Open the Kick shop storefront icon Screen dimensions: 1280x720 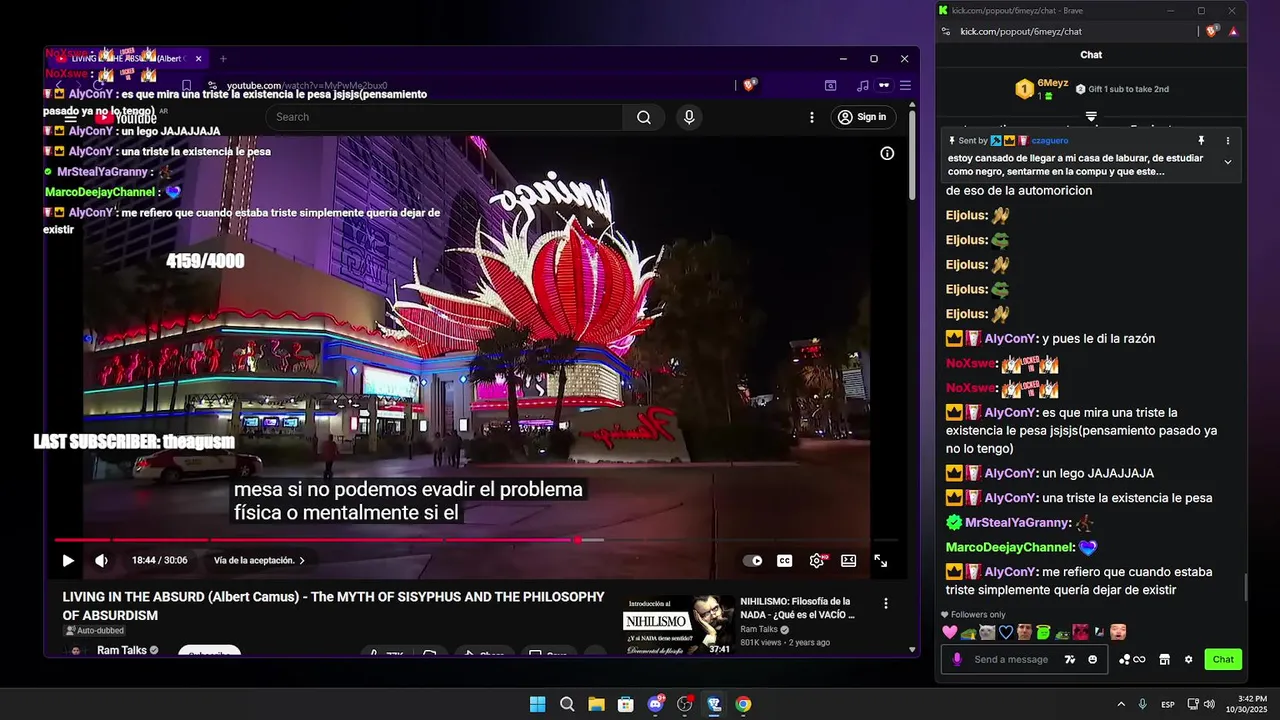[x=1164, y=659]
